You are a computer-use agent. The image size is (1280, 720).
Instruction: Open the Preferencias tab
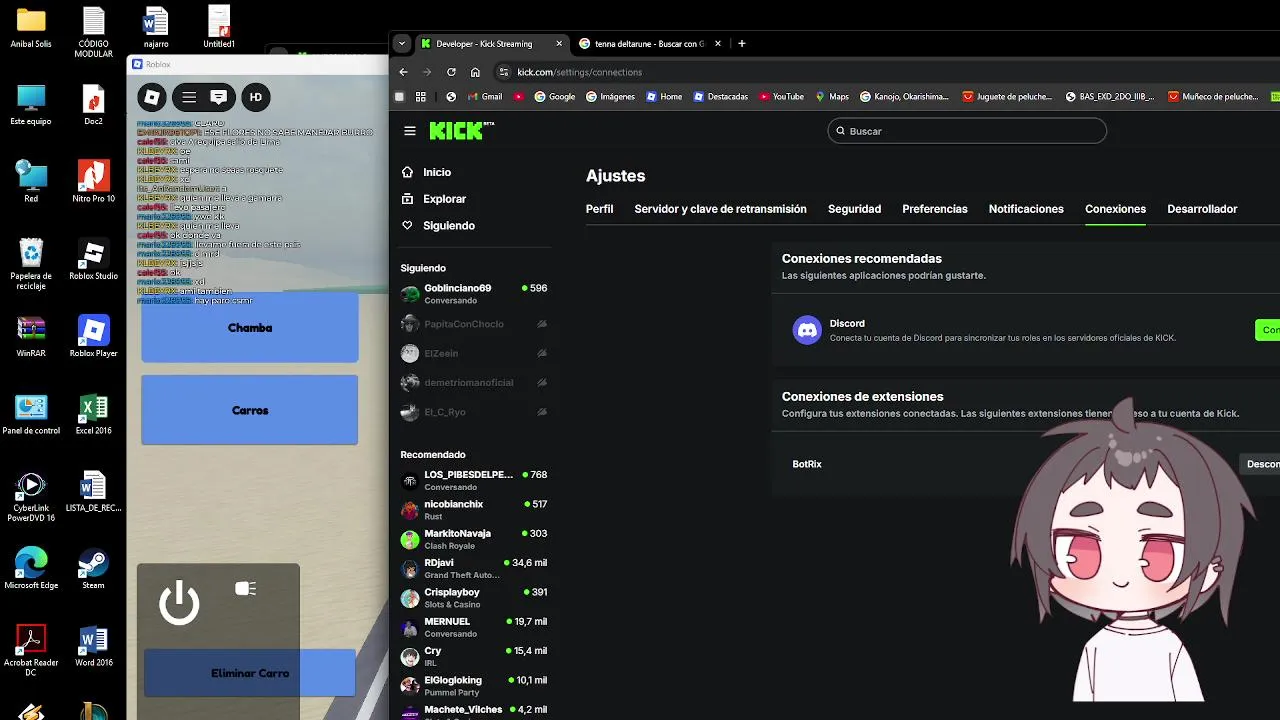935,209
